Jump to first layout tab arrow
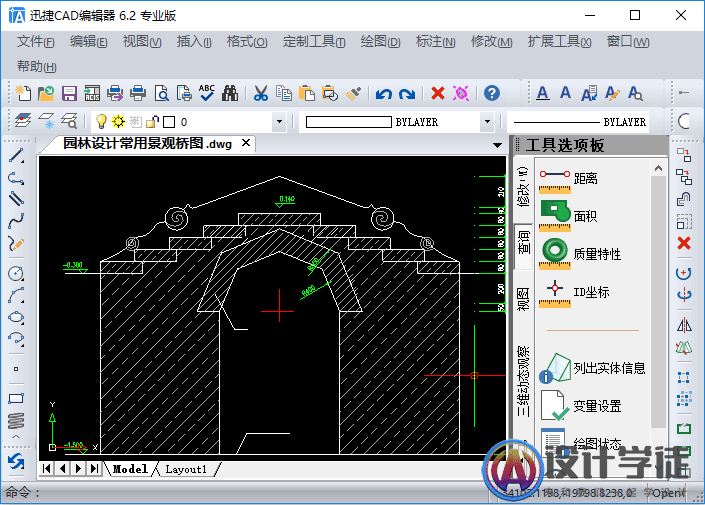705x505 pixels. [46, 469]
